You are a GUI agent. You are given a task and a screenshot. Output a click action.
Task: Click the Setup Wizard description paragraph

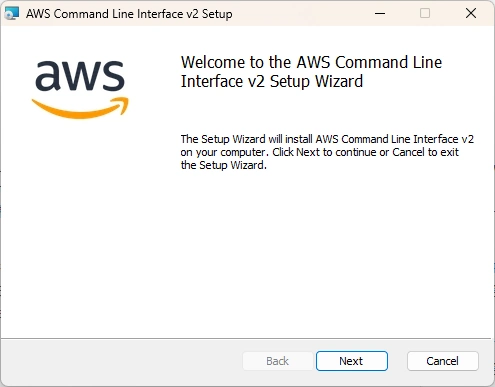pos(327,152)
